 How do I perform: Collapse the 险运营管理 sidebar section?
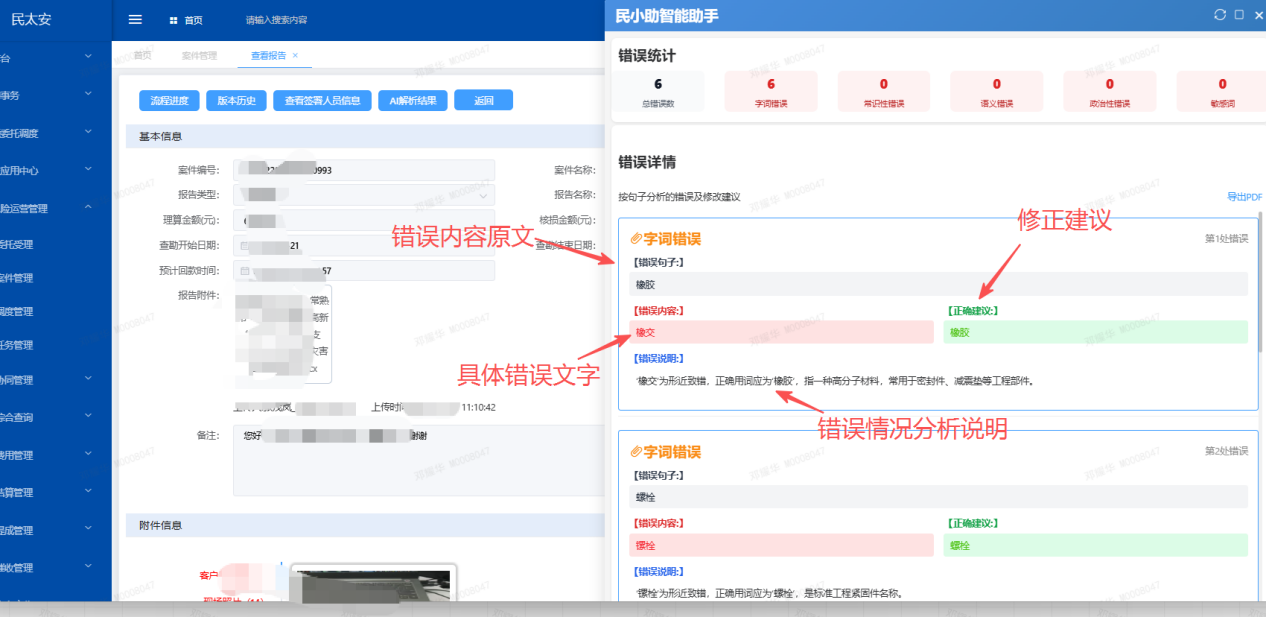tap(55, 208)
